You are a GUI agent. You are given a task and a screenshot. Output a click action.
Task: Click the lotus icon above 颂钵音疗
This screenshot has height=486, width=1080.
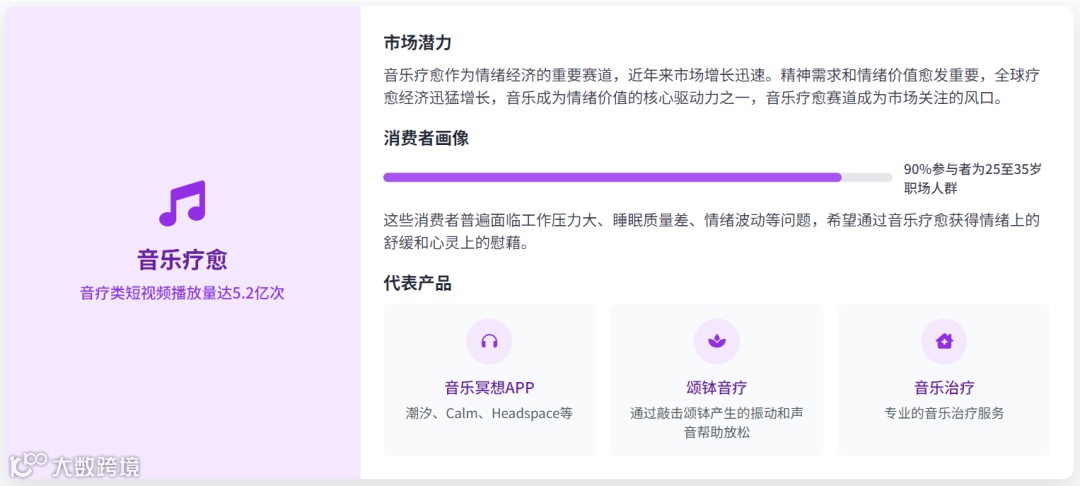(x=716, y=341)
